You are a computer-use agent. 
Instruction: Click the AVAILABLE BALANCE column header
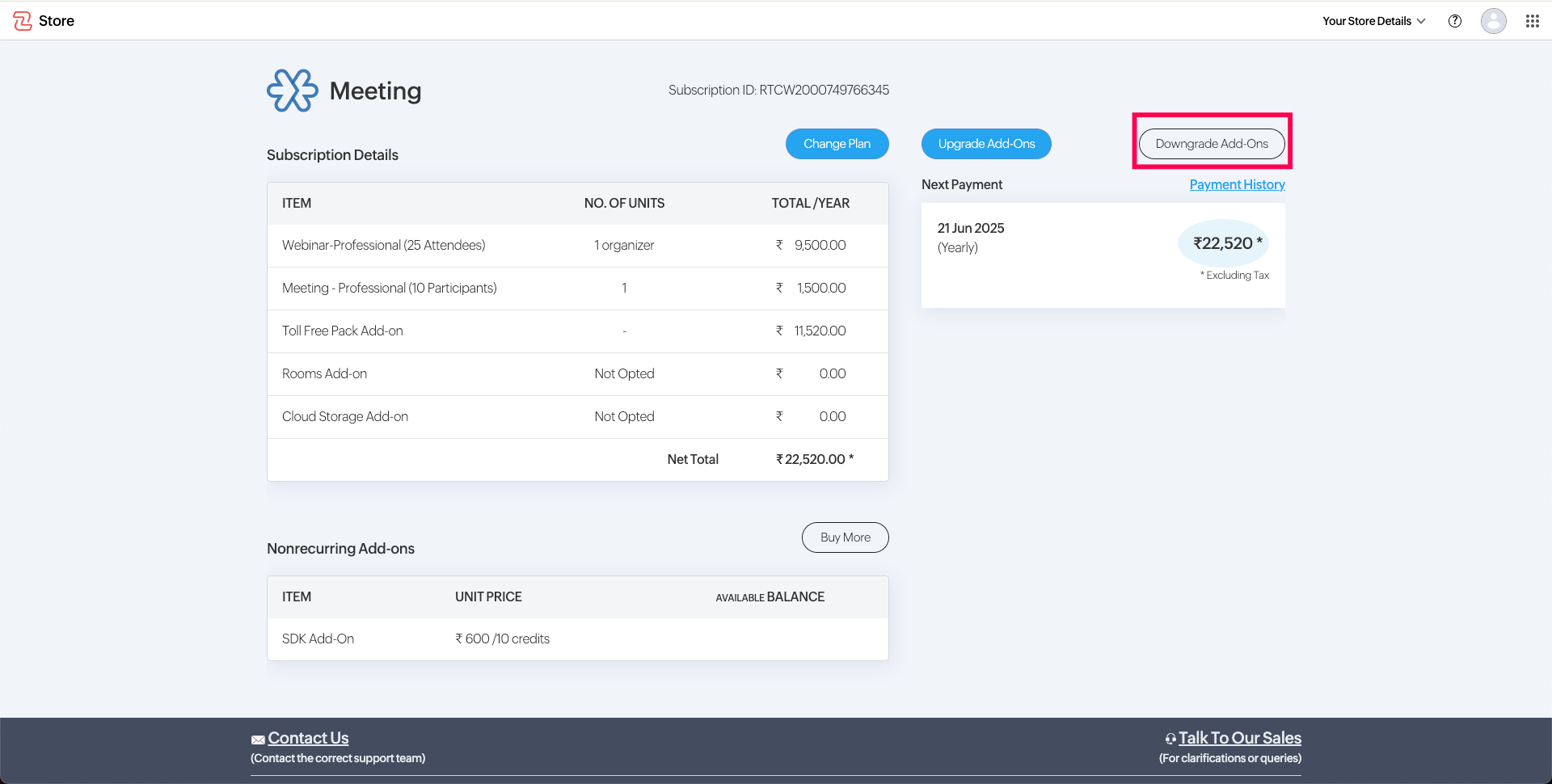tap(770, 596)
